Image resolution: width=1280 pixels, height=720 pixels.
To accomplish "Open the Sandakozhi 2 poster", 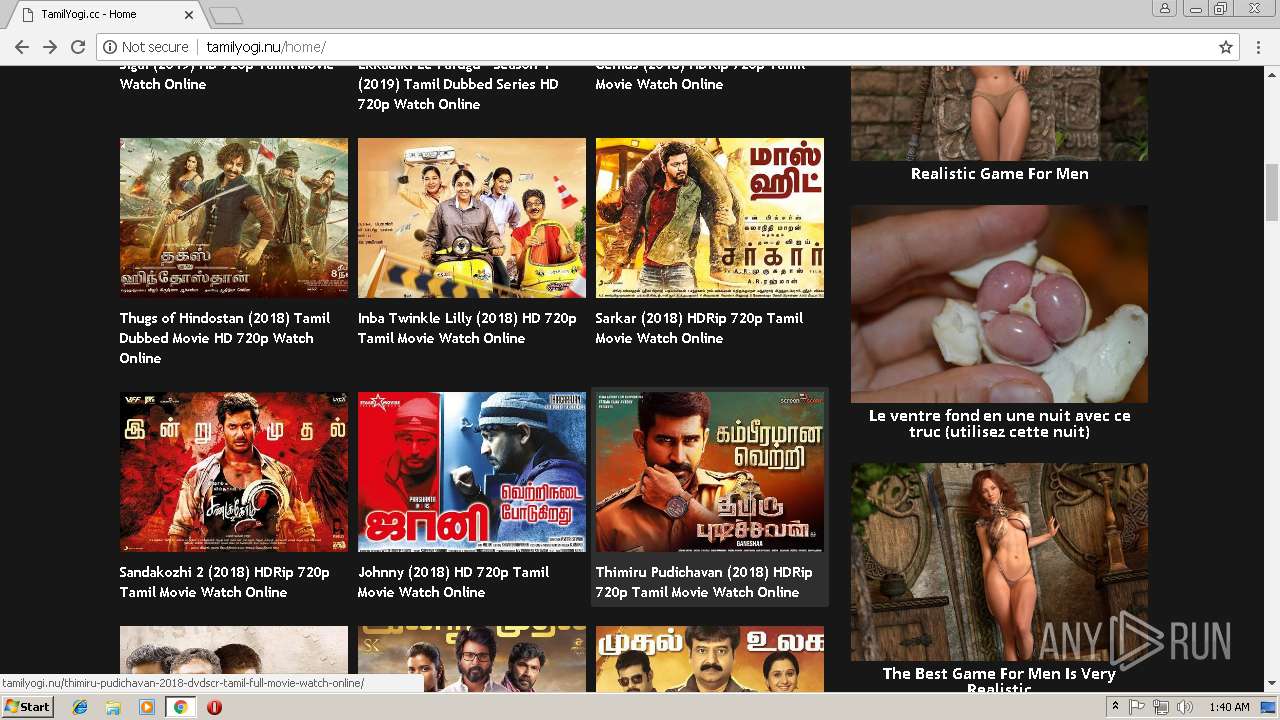I will 234,472.
